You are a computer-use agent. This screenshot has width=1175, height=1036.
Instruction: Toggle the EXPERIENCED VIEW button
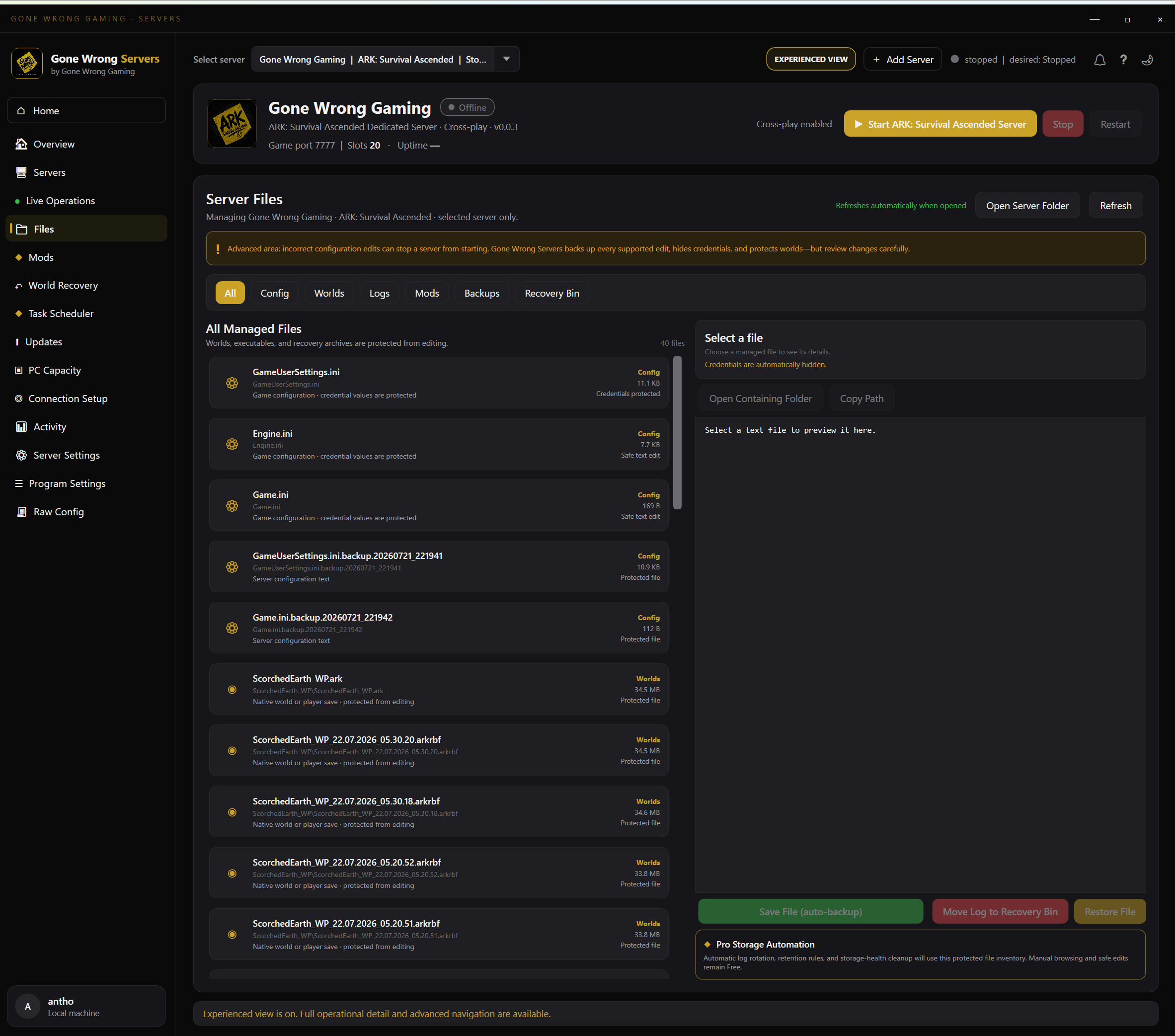[810, 59]
